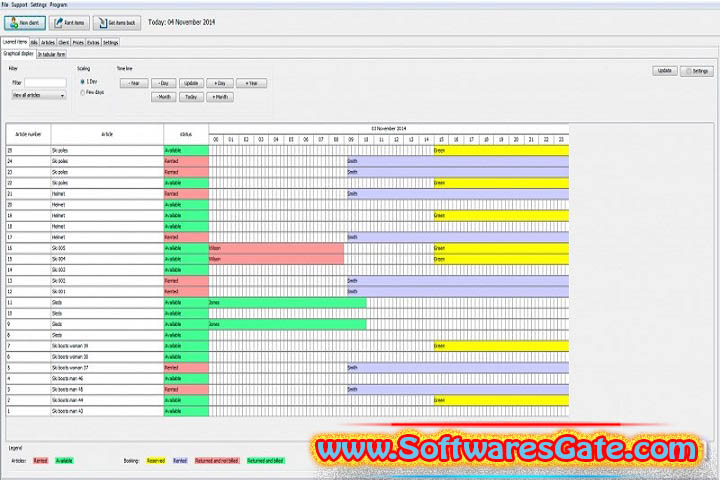
Task: Click the + Month timeline button
Action: [220, 97]
